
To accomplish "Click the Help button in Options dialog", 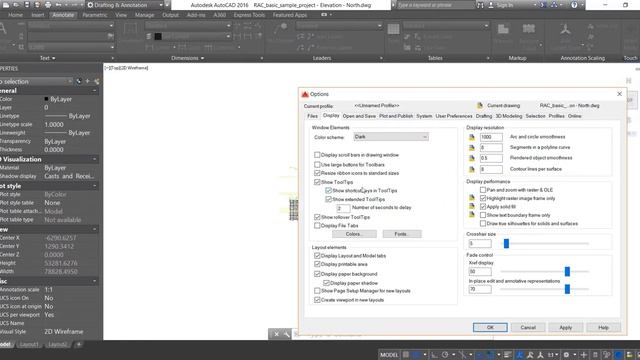I will [603, 327].
